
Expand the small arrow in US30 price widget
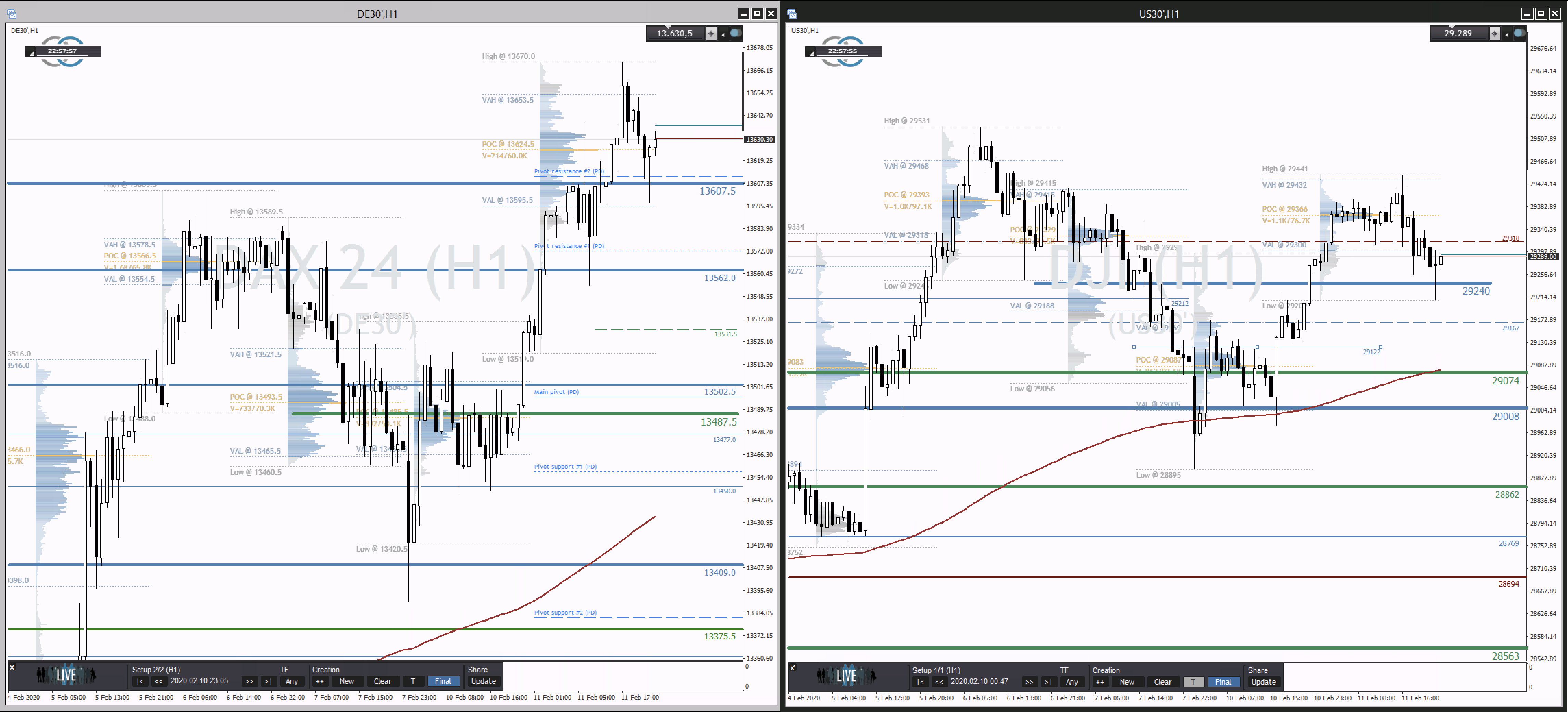[x=1507, y=35]
